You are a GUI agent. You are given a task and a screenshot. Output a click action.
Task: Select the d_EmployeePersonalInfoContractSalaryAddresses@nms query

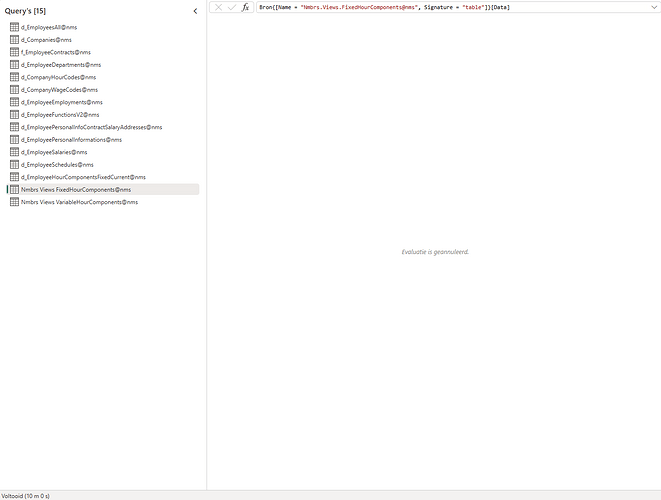91,127
